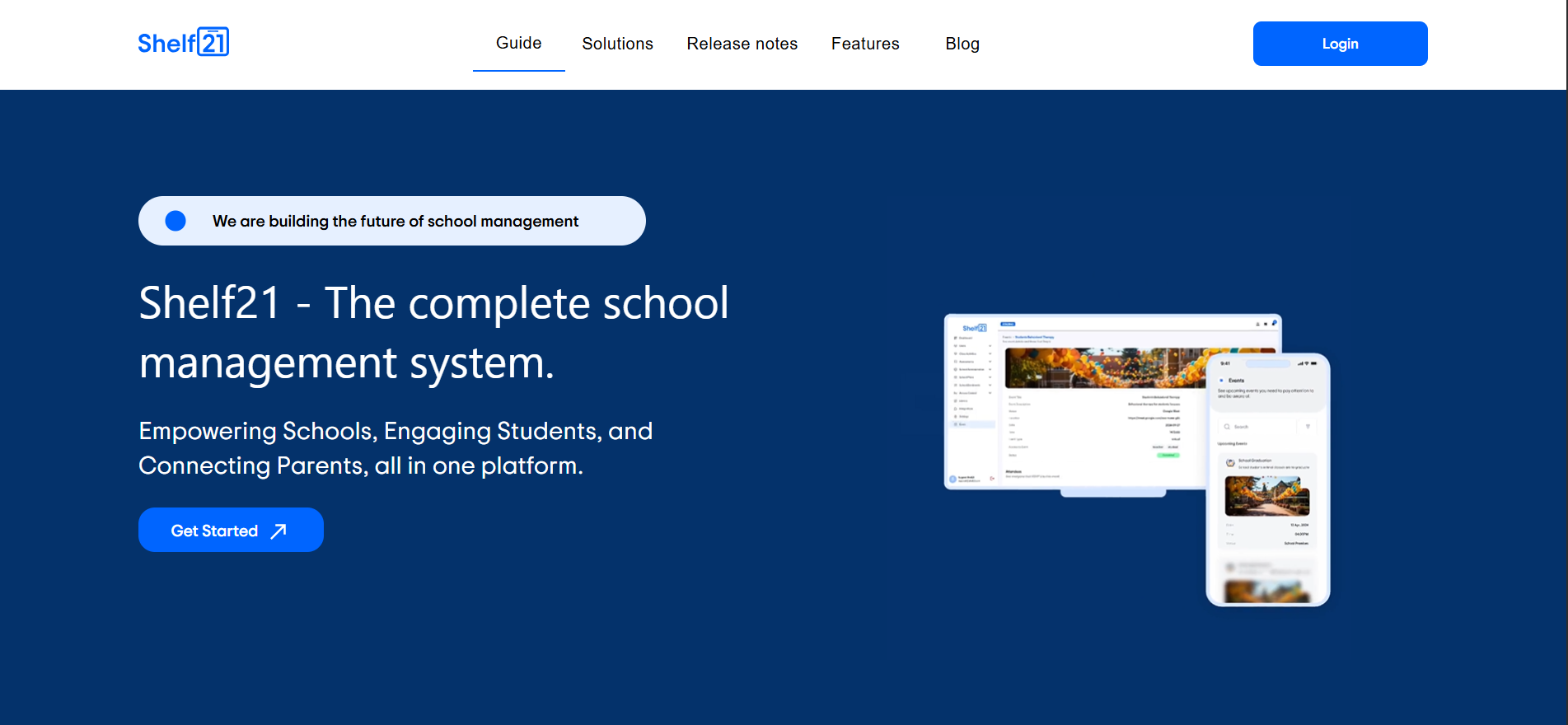The image size is (1568, 725).
Task: Open the School Graduation photo in the phone mockup
Action: pyautogui.click(x=1266, y=496)
